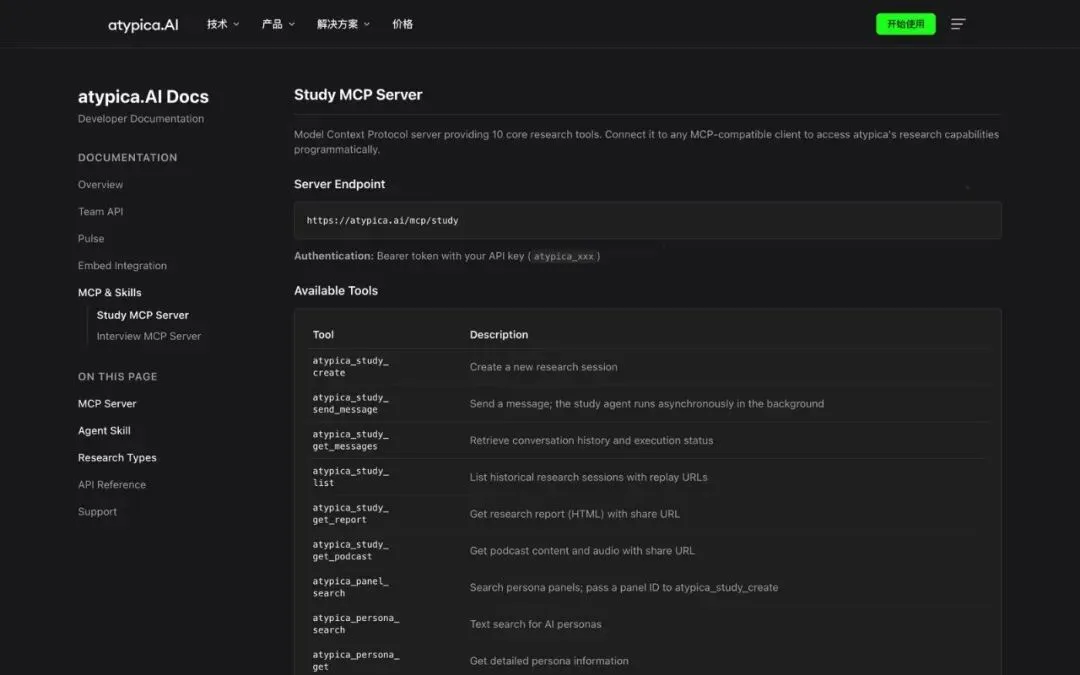The width and height of the screenshot is (1080, 675).
Task: Expand the 产品 dropdown menu
Action: (278, 24)
